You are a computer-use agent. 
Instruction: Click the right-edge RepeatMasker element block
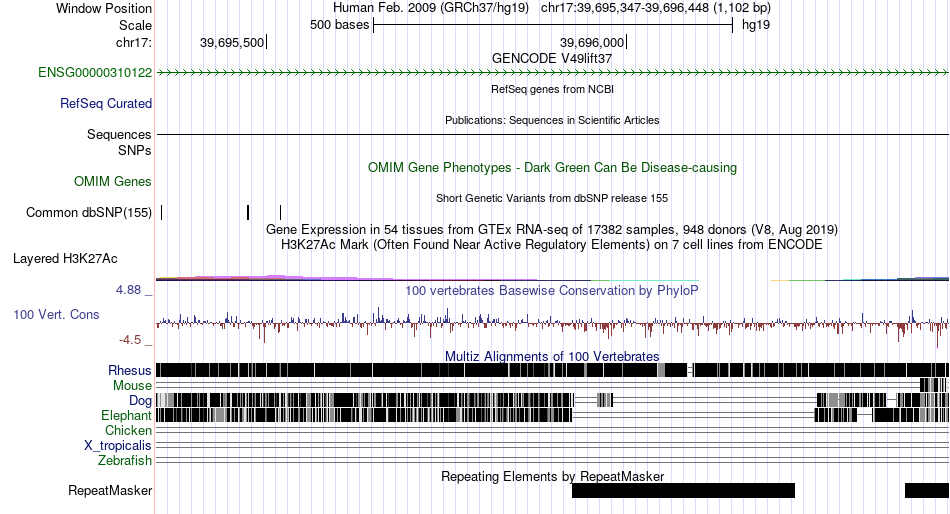tap(927, 490)
